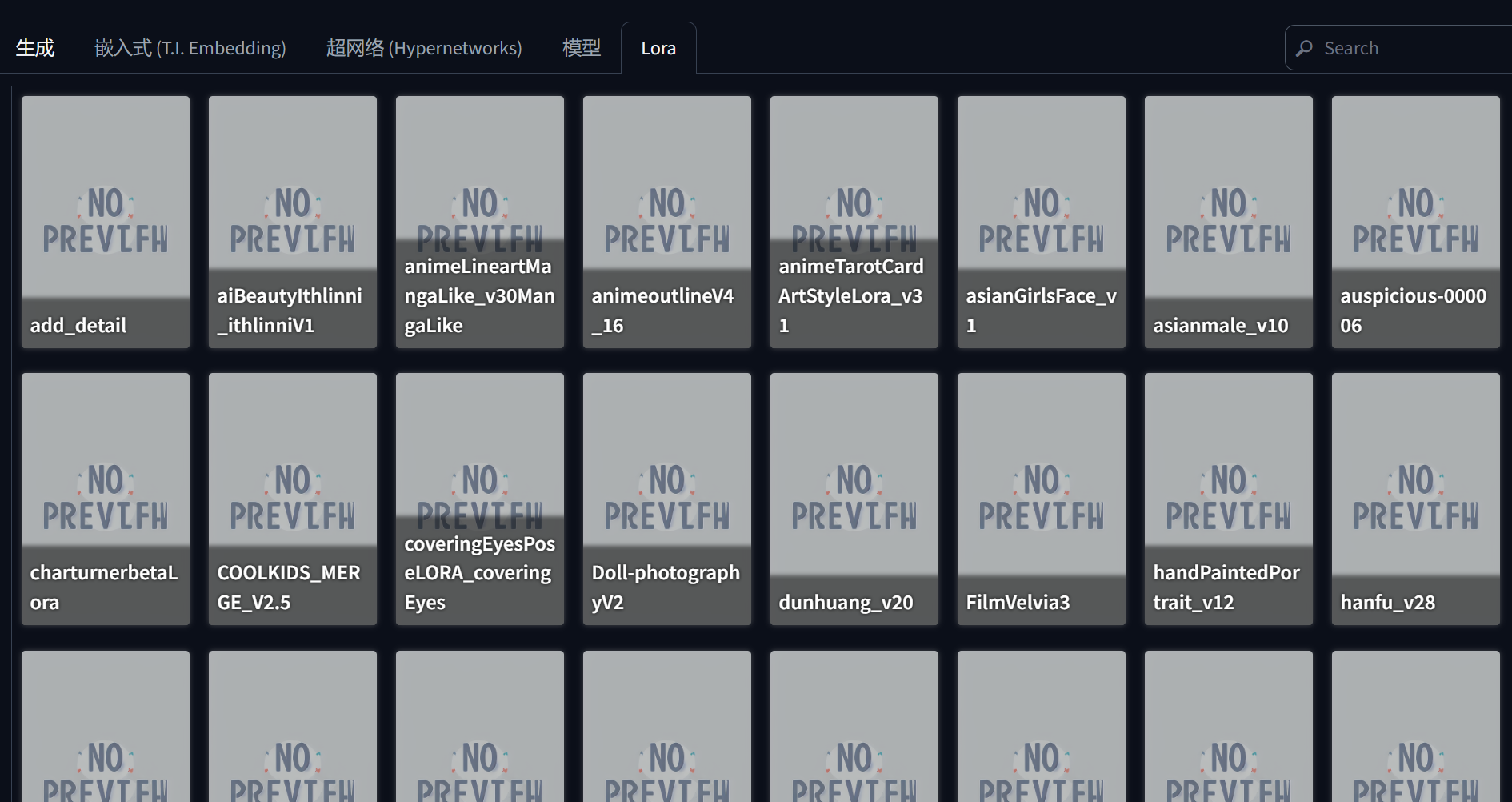Screen dimensions: 1512x802
Task: Choose the FilmVelvia3 Lora card
Action: click(x=1042, y=499)
